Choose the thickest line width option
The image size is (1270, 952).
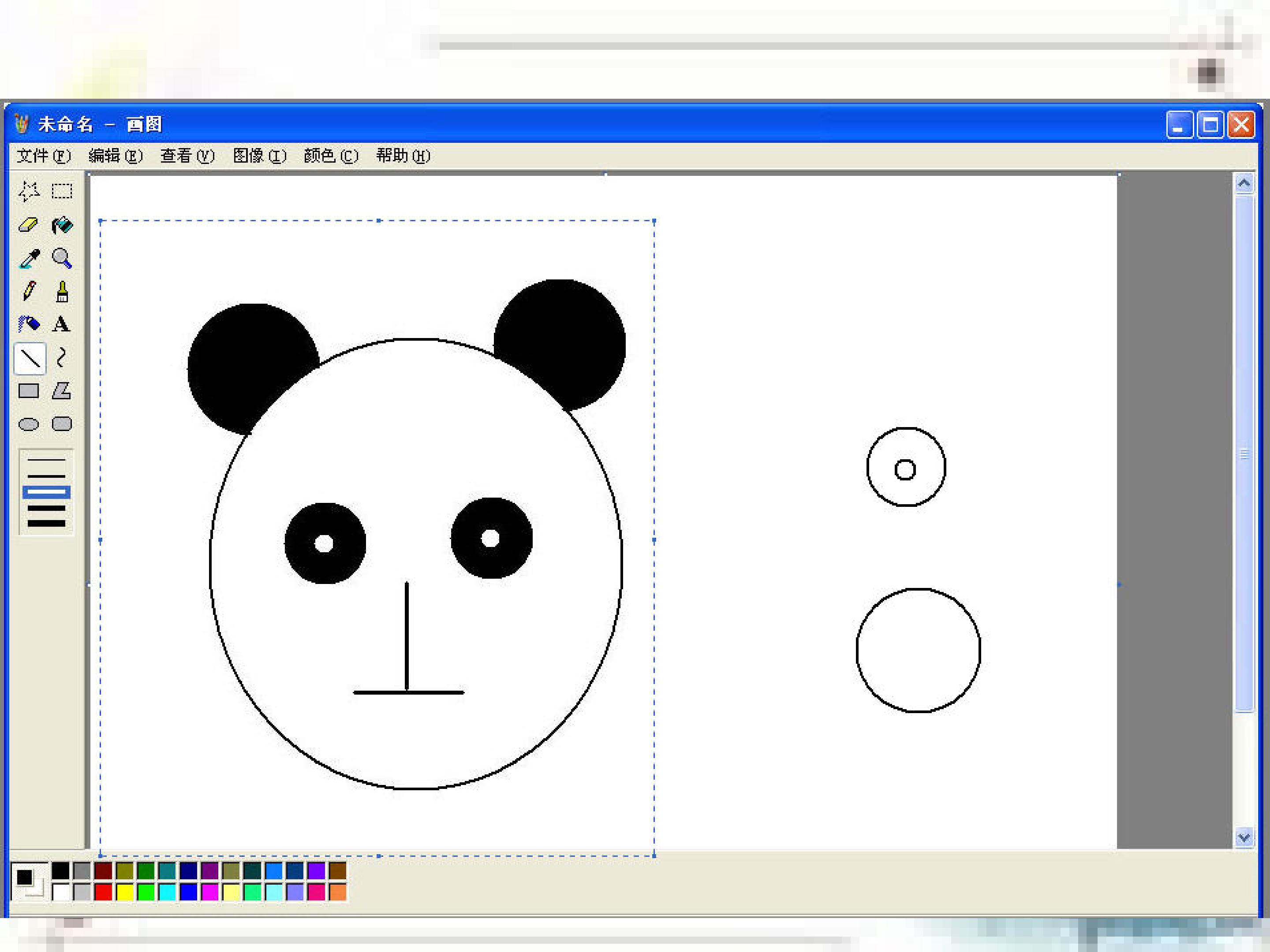tap(46, 523)
